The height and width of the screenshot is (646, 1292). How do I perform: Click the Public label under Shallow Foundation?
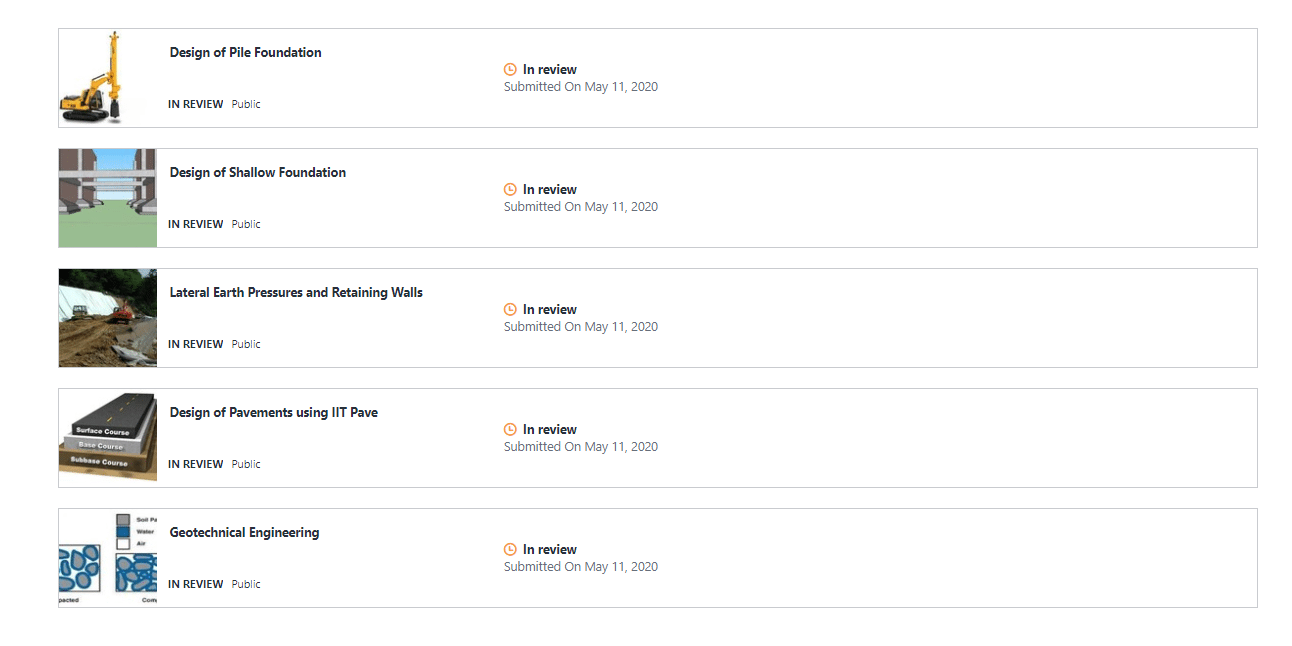246,224
